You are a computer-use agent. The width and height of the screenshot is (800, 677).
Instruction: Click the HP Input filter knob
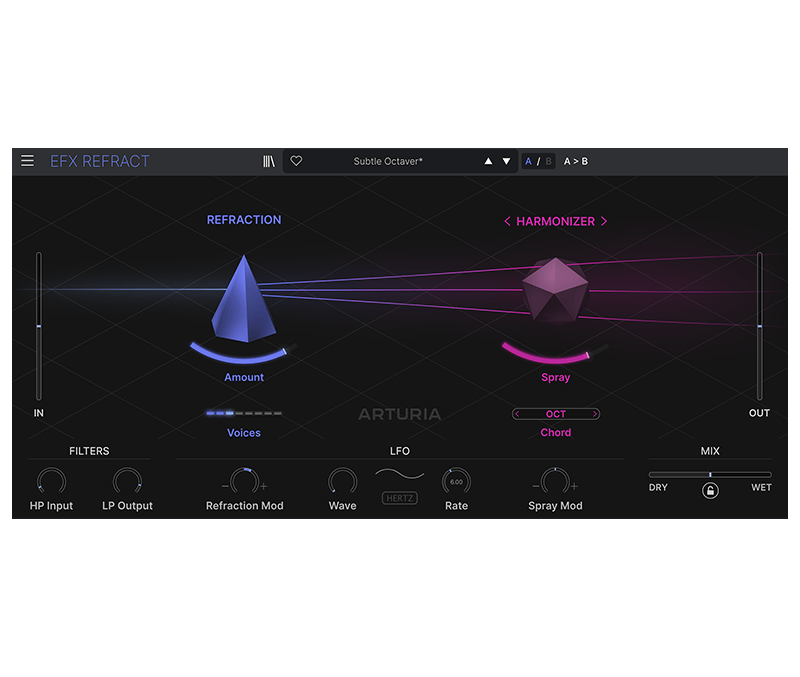coord(51,482)
